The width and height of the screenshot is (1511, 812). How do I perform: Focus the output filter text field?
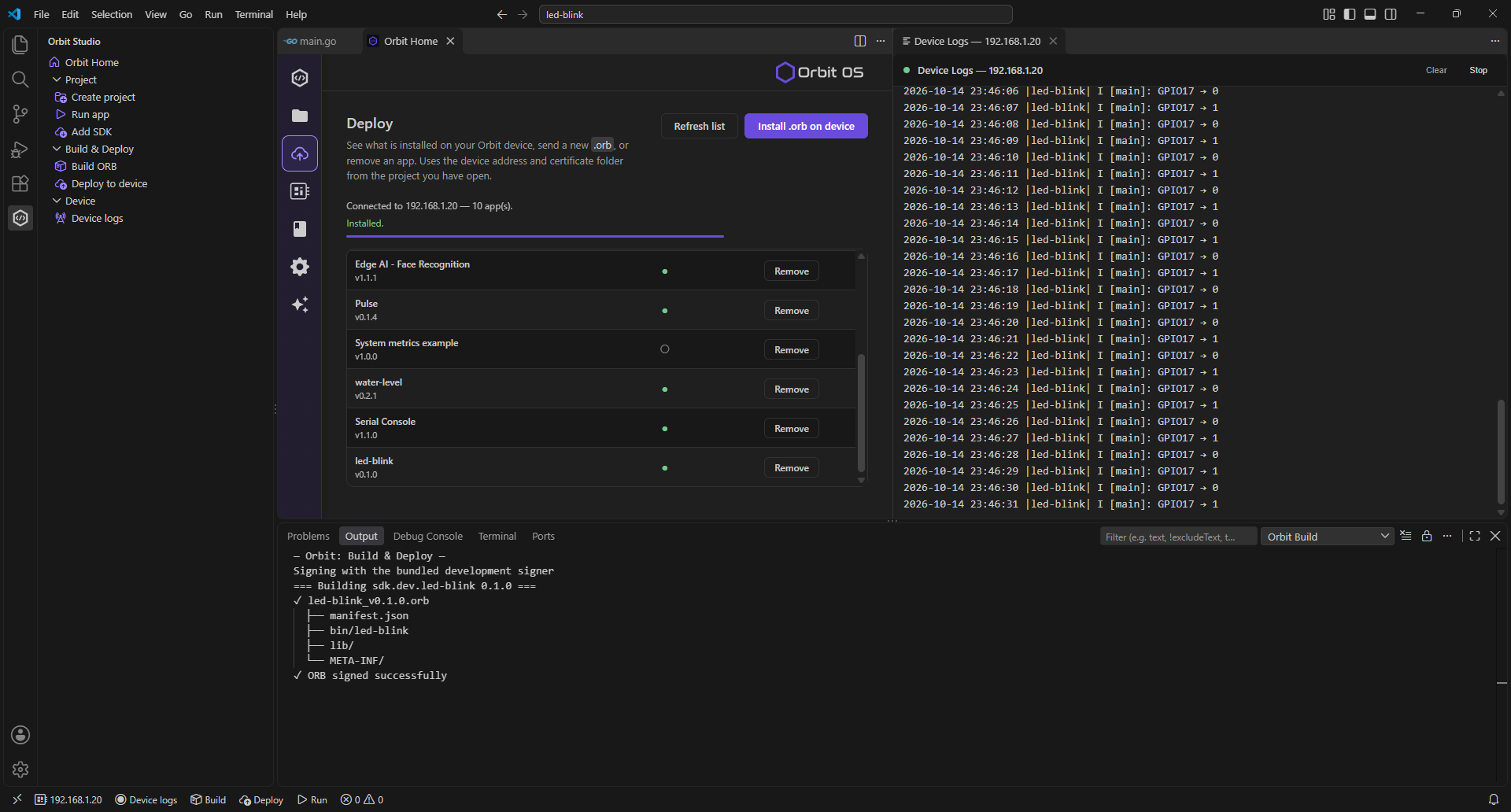(1177, 537)
